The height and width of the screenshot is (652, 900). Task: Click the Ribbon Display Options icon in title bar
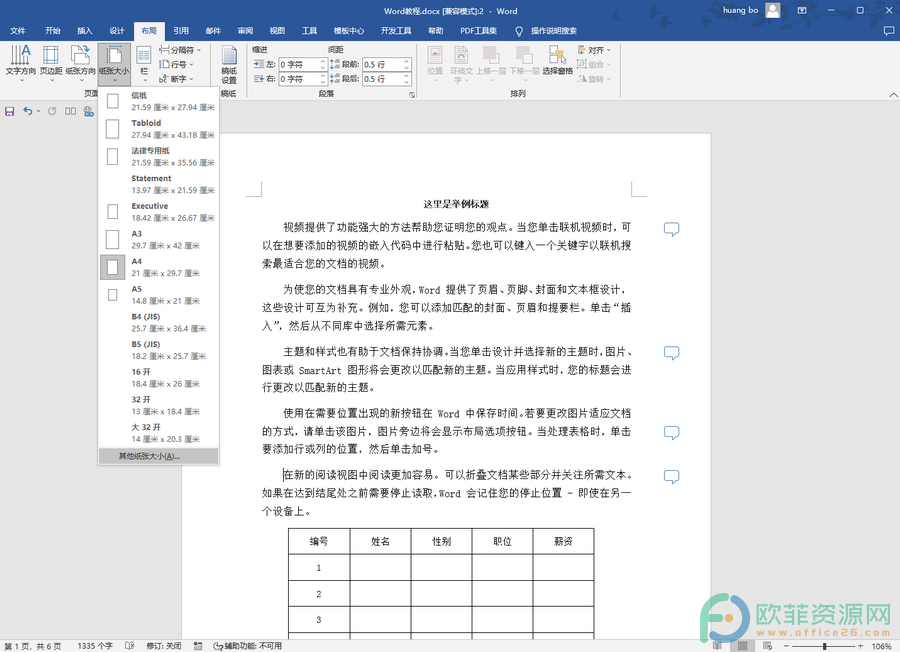802,10
